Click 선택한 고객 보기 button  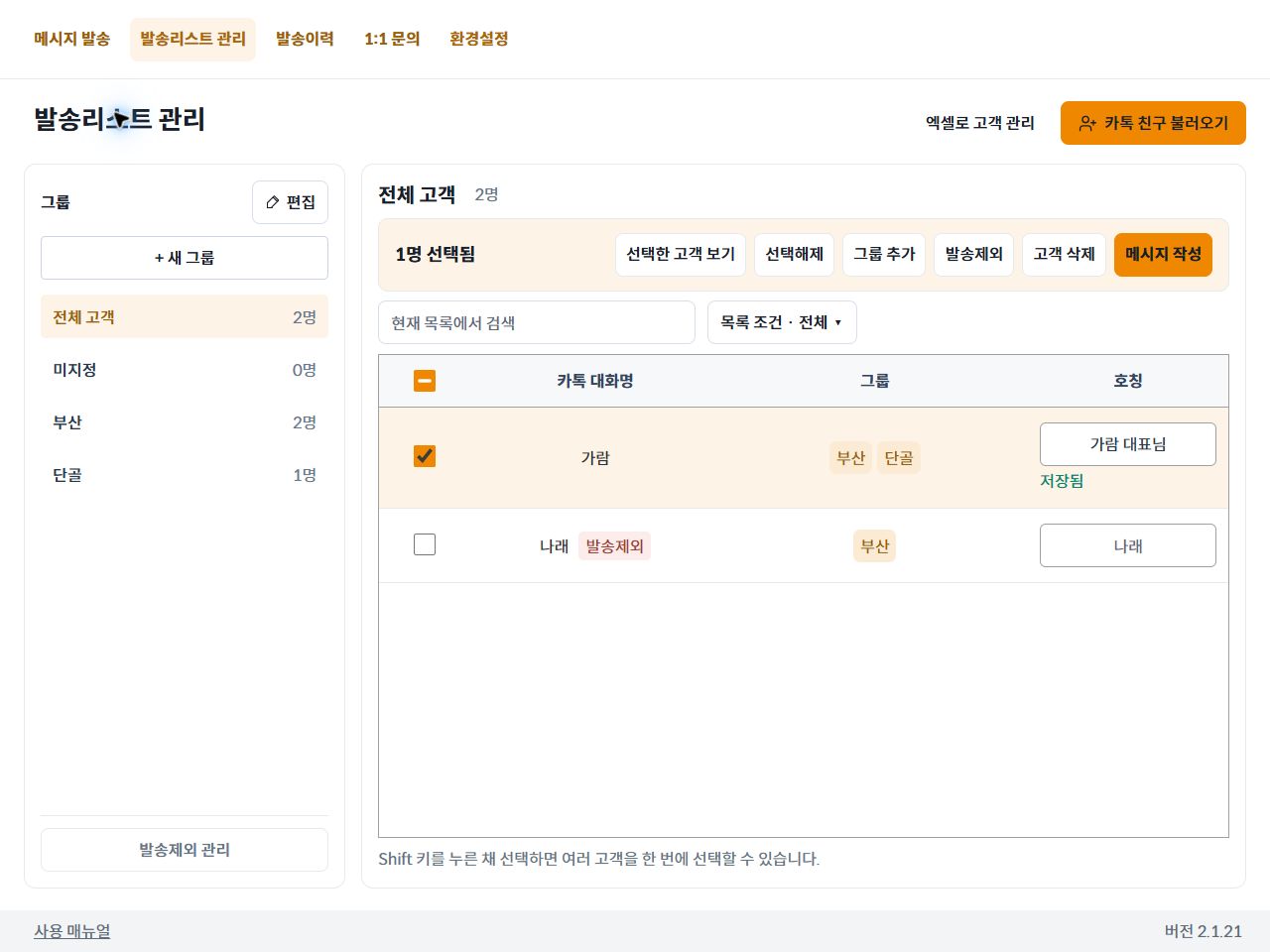681,255
